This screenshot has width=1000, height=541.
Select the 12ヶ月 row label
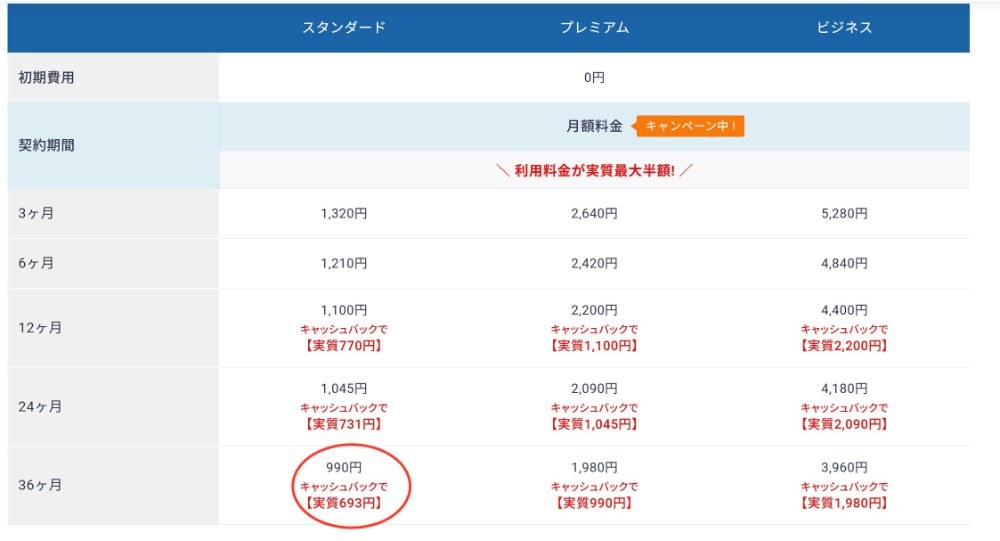[40, 327]
